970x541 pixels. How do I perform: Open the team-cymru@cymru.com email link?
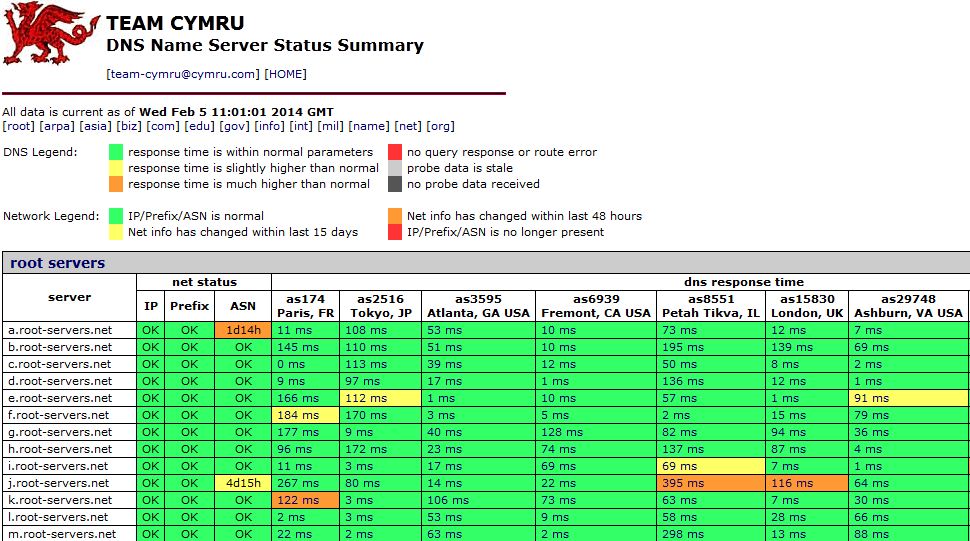[182, 74]
